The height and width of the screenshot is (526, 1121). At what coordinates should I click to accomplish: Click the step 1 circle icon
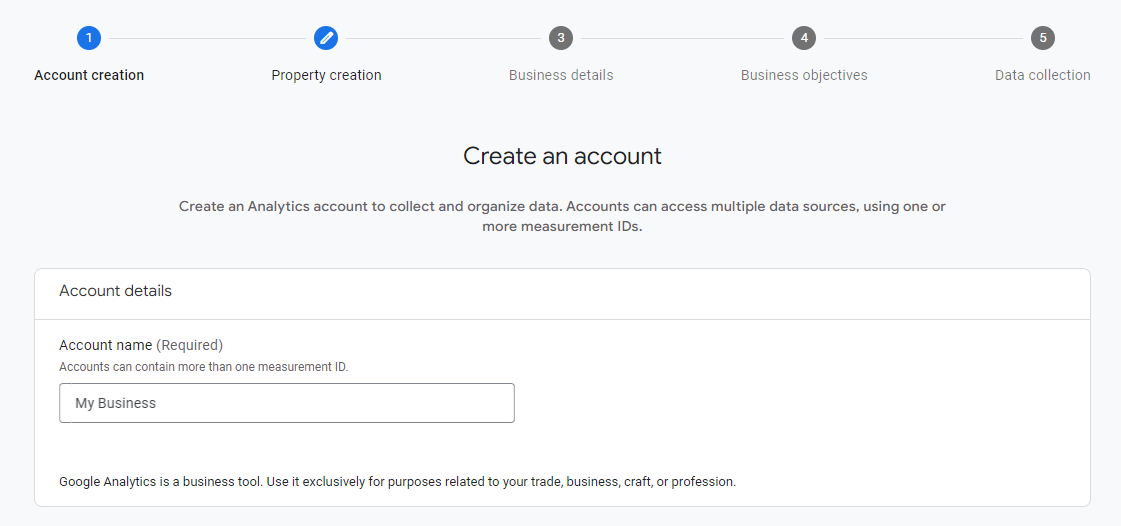pyautogui.click(x=89, y=38)
